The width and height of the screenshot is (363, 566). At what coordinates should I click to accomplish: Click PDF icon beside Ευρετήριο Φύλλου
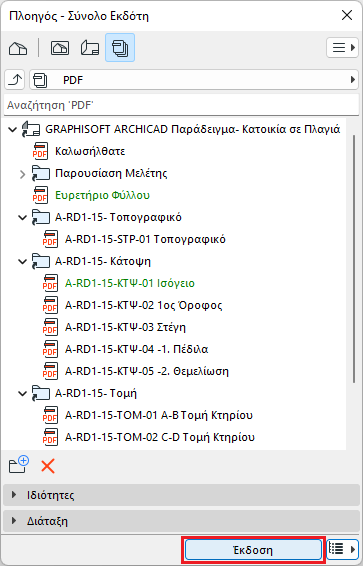[40, 195]
